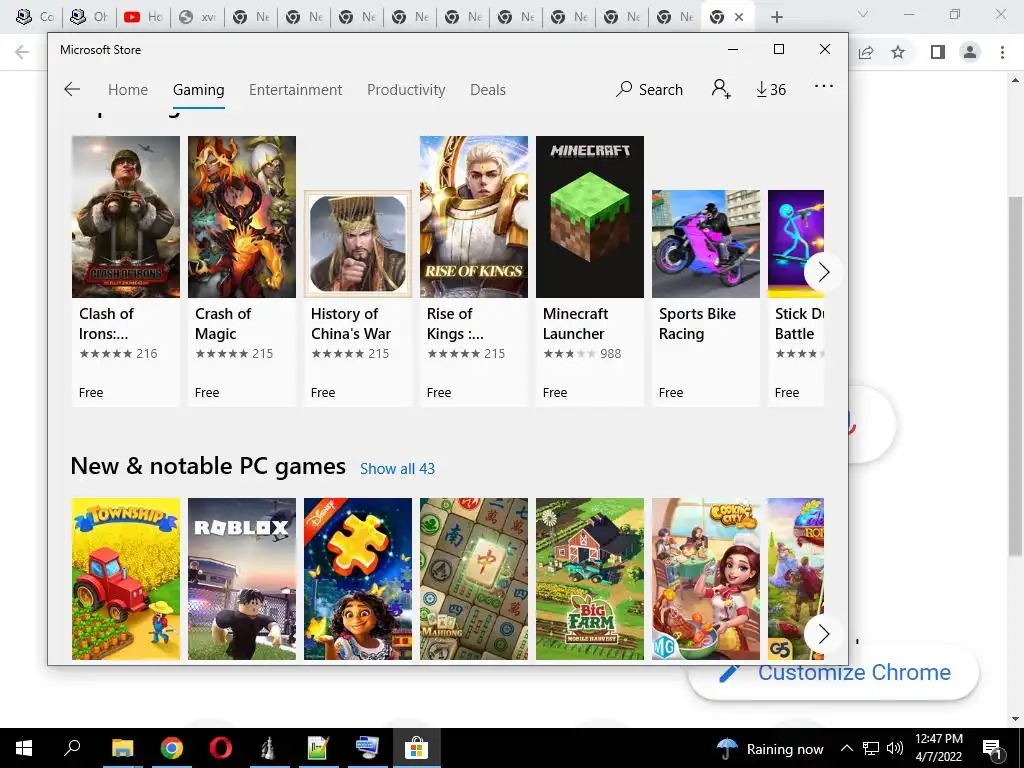Open the volume speaker icon
Image resolution: width=1024 pixels, height=768 pixels.
coord(895,748)
